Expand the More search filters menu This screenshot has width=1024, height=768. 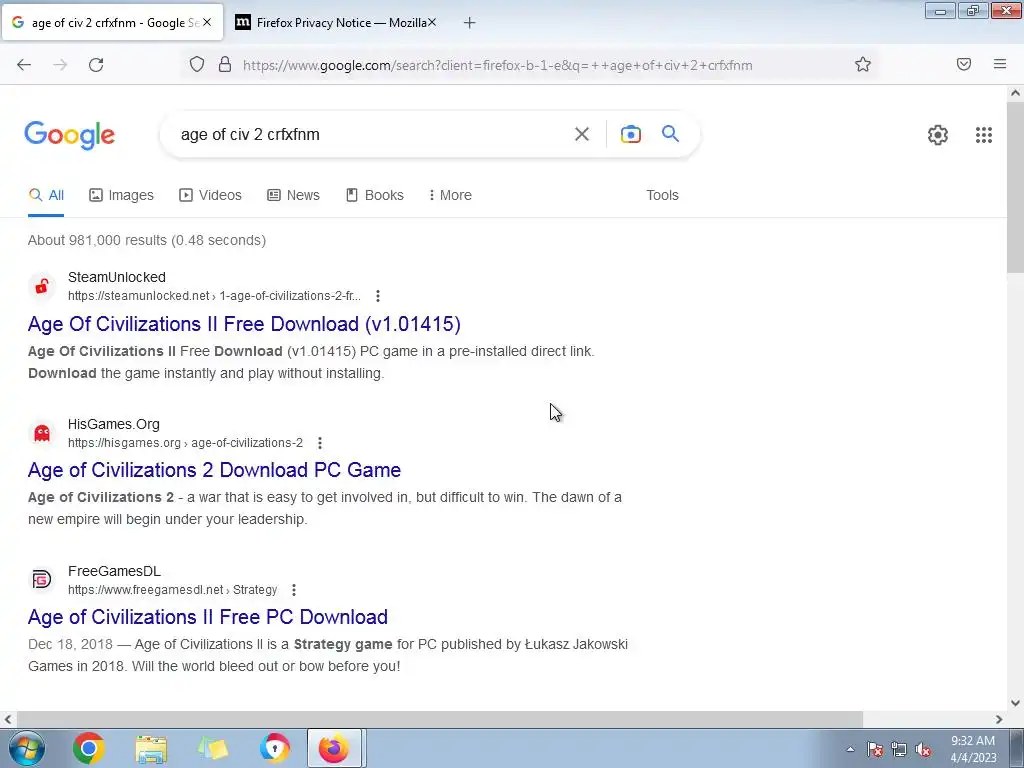[450, 195]
